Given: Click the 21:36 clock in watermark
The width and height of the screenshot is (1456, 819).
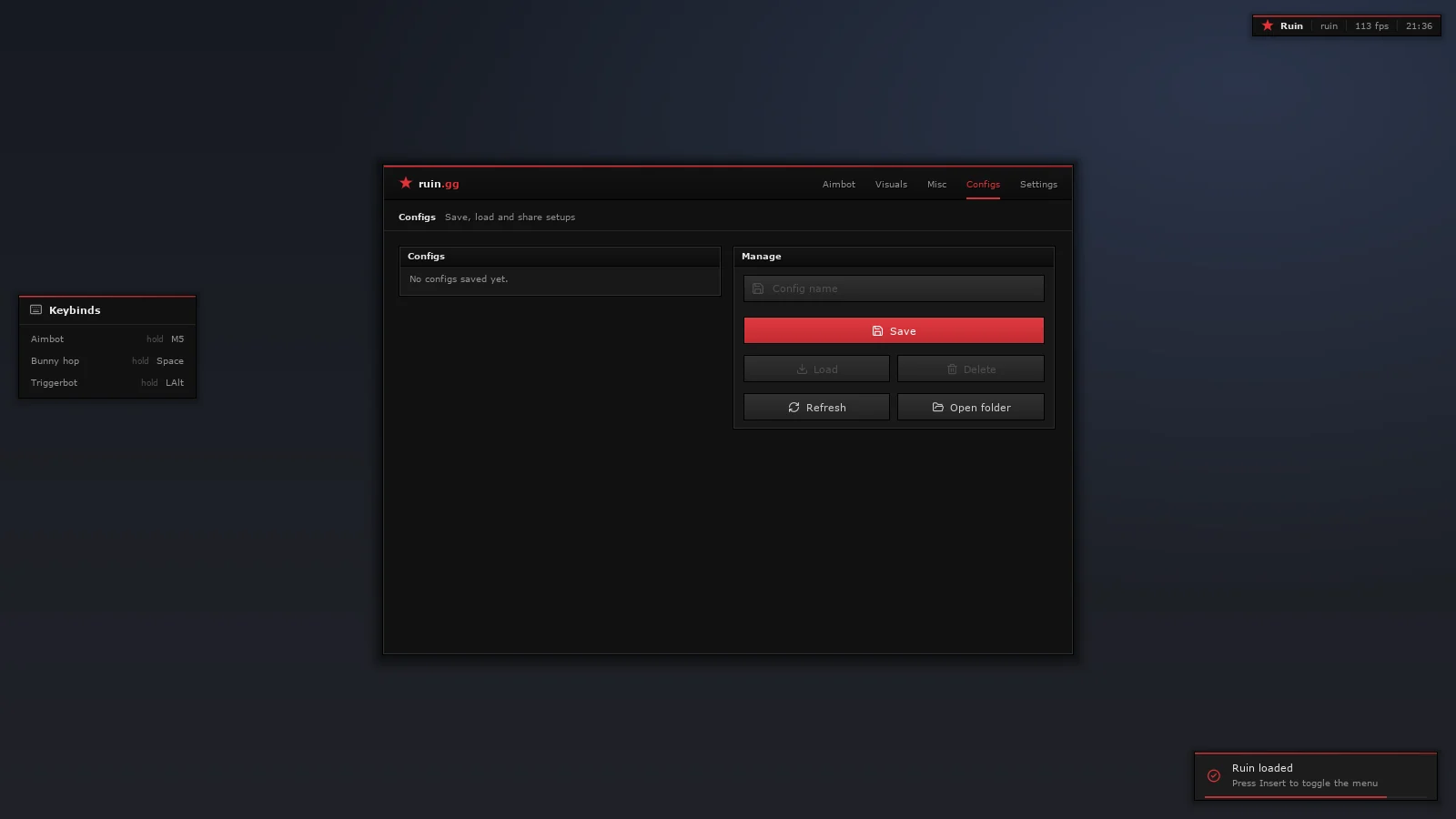Looking at the screenshot, I should coord(1419,25).
